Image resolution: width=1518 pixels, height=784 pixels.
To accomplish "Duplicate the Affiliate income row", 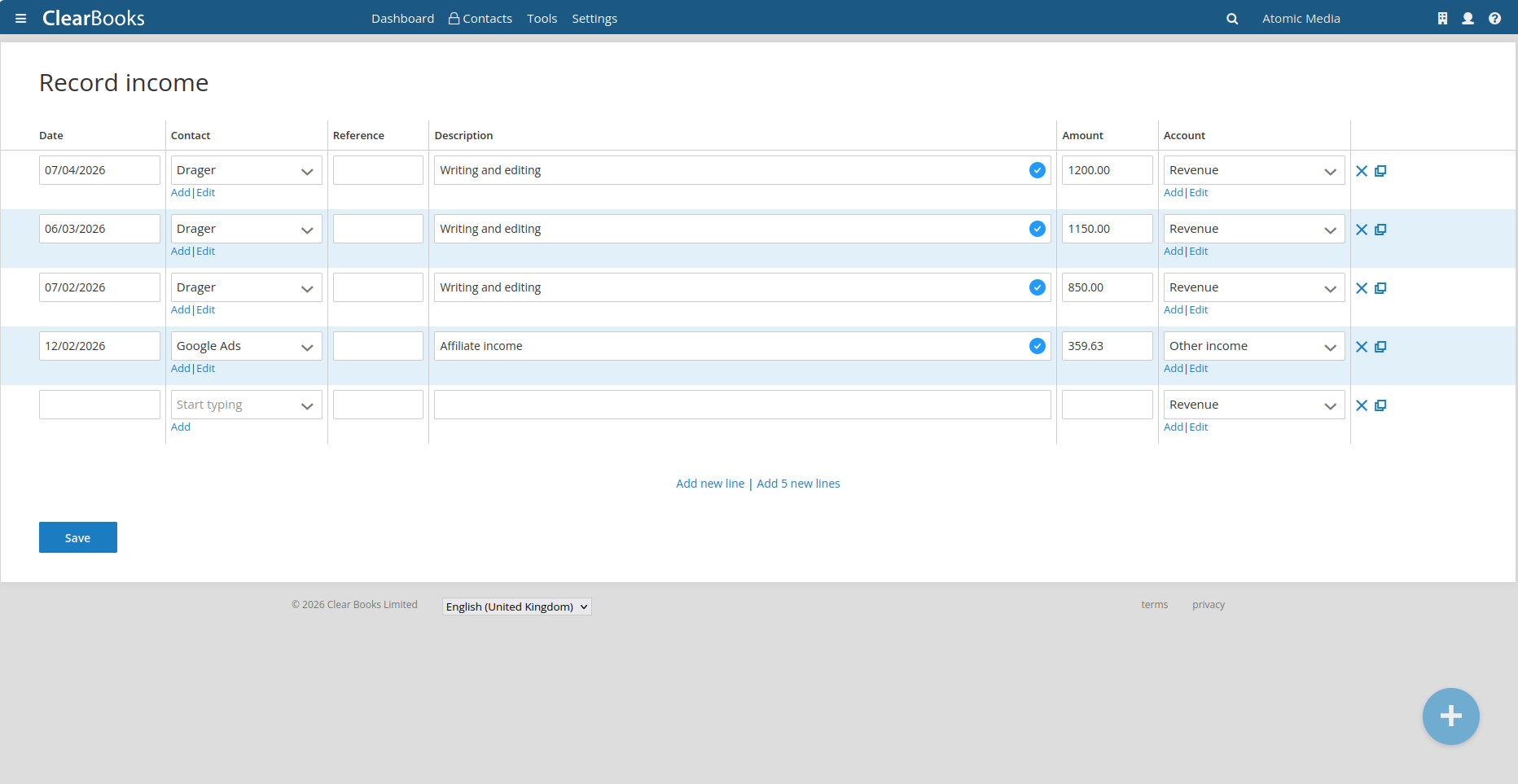I will [x=1380, y=347].
